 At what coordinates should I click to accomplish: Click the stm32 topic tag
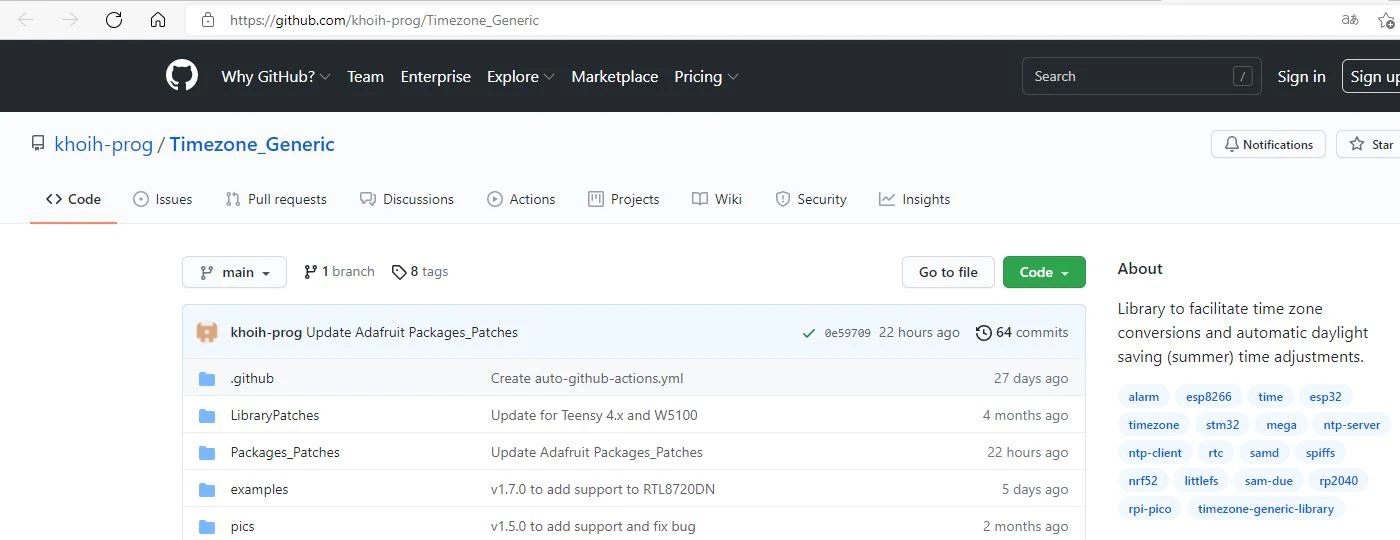point(1222,425)
